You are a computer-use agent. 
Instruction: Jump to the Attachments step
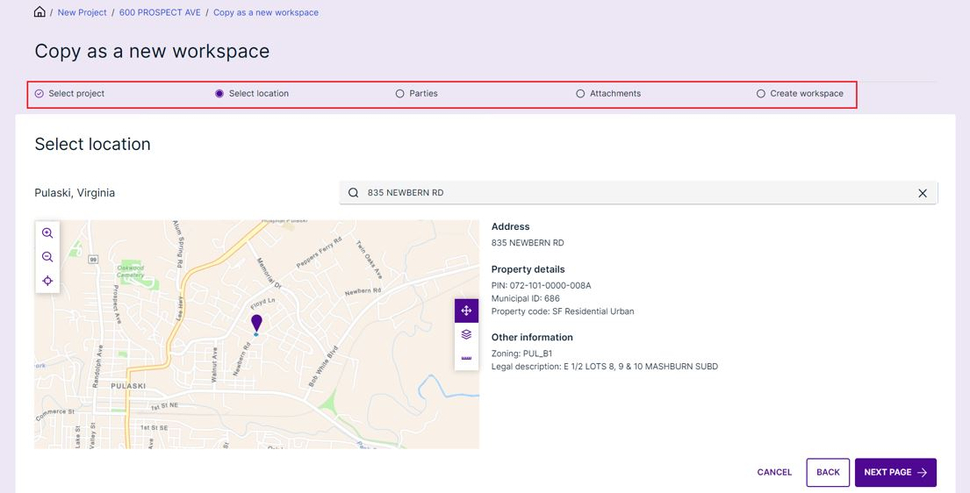pos(609,93)
